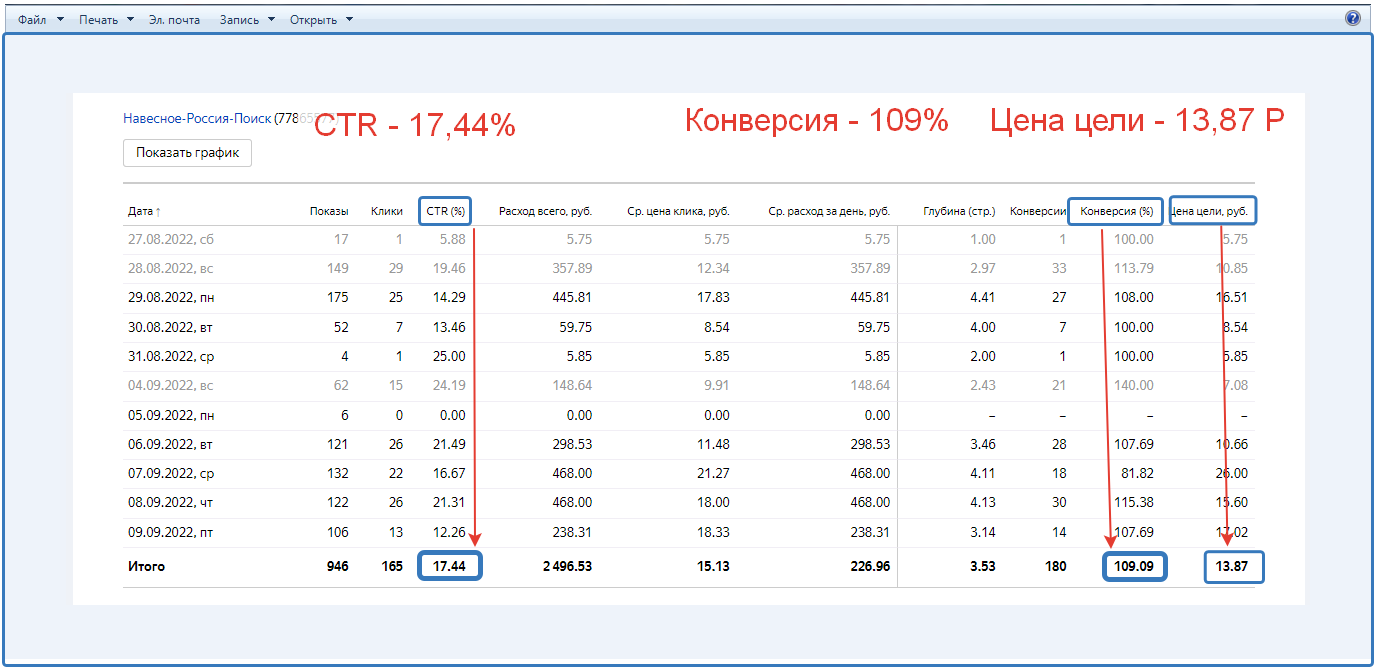Click total CTR value 17.44
The width and height of the screenshot is (1376, 667).
(450, 566)
